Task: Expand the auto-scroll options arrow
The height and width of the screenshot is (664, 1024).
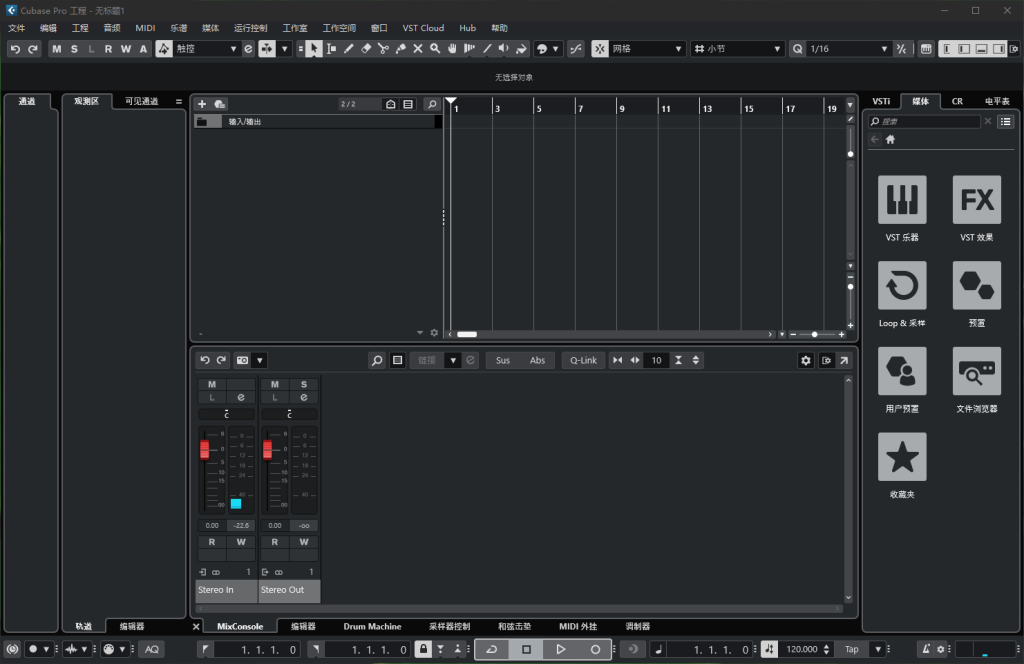Action: [x=285, y=49]
